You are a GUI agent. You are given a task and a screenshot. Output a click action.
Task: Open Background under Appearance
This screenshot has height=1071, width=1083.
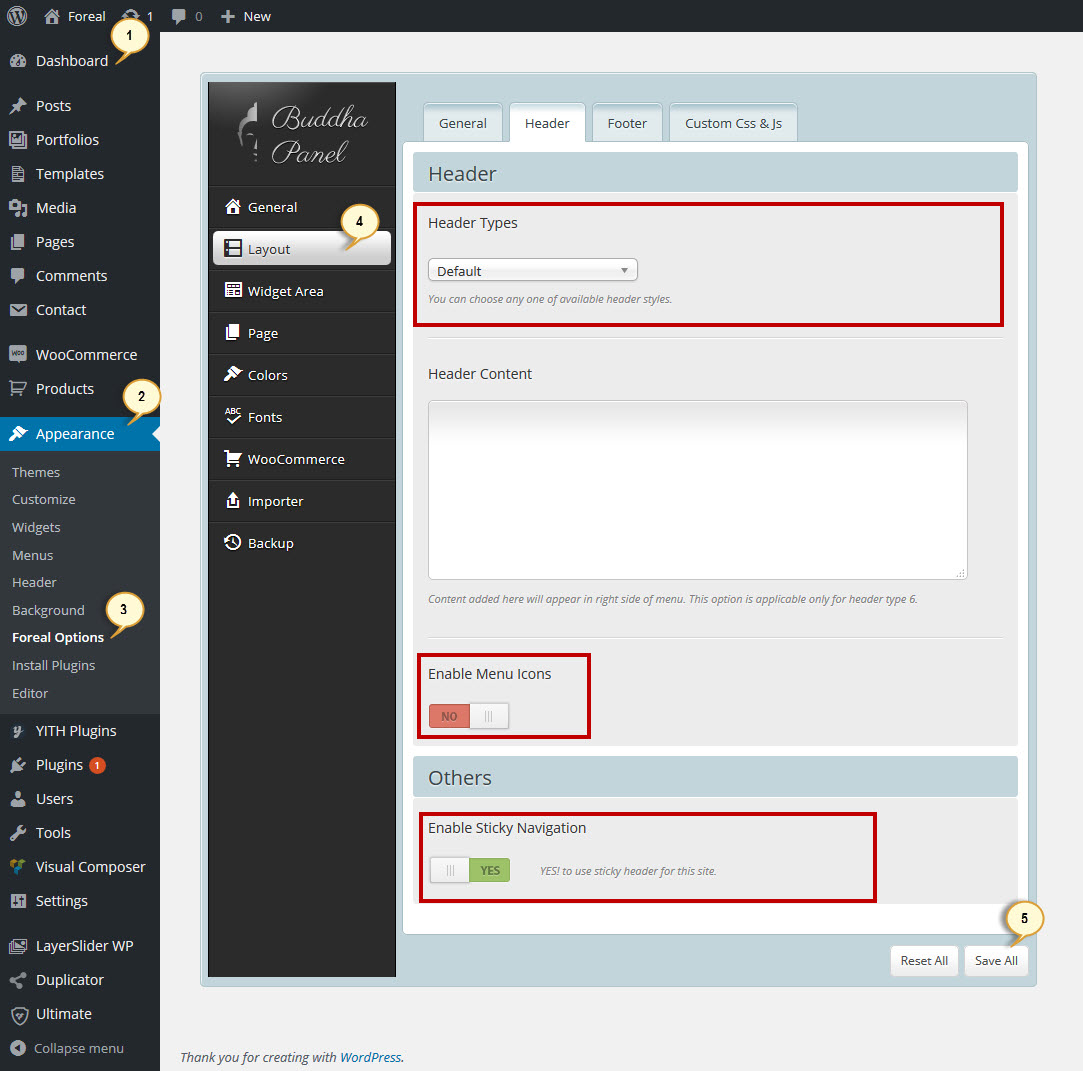coord(48,610)
